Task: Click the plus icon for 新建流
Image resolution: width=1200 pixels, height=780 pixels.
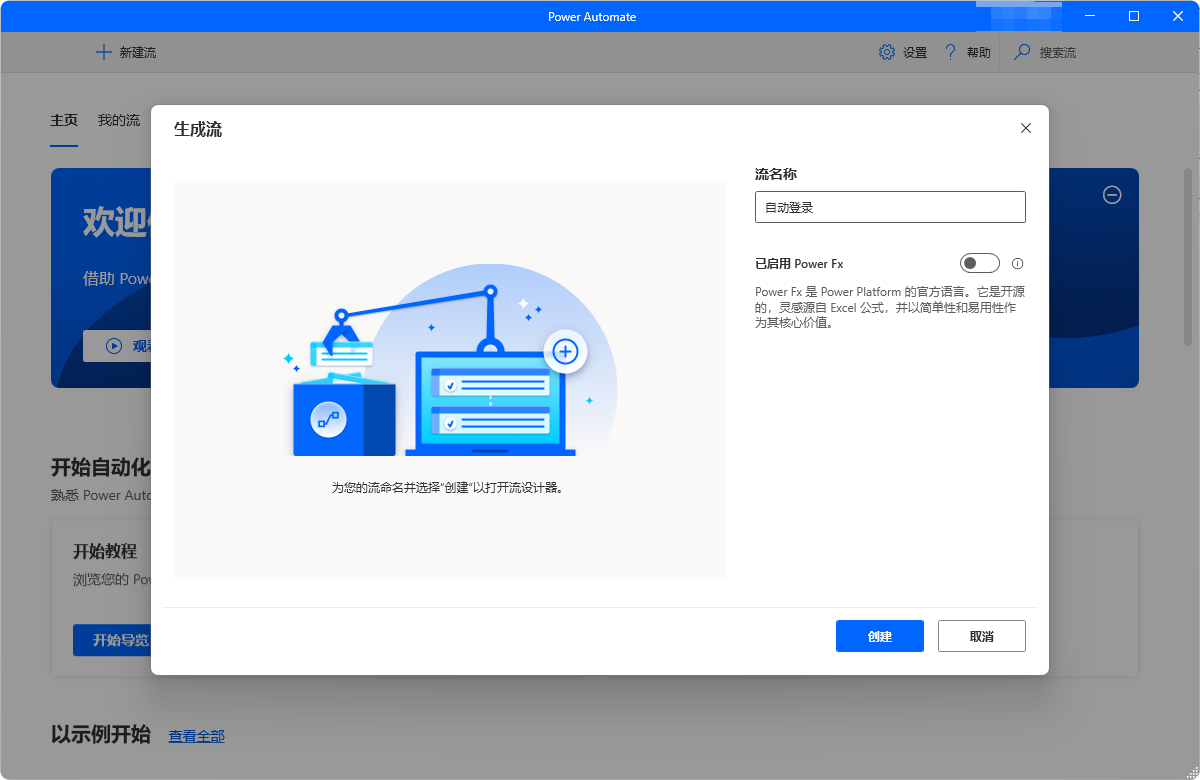Action: click(x=104, y=52)
